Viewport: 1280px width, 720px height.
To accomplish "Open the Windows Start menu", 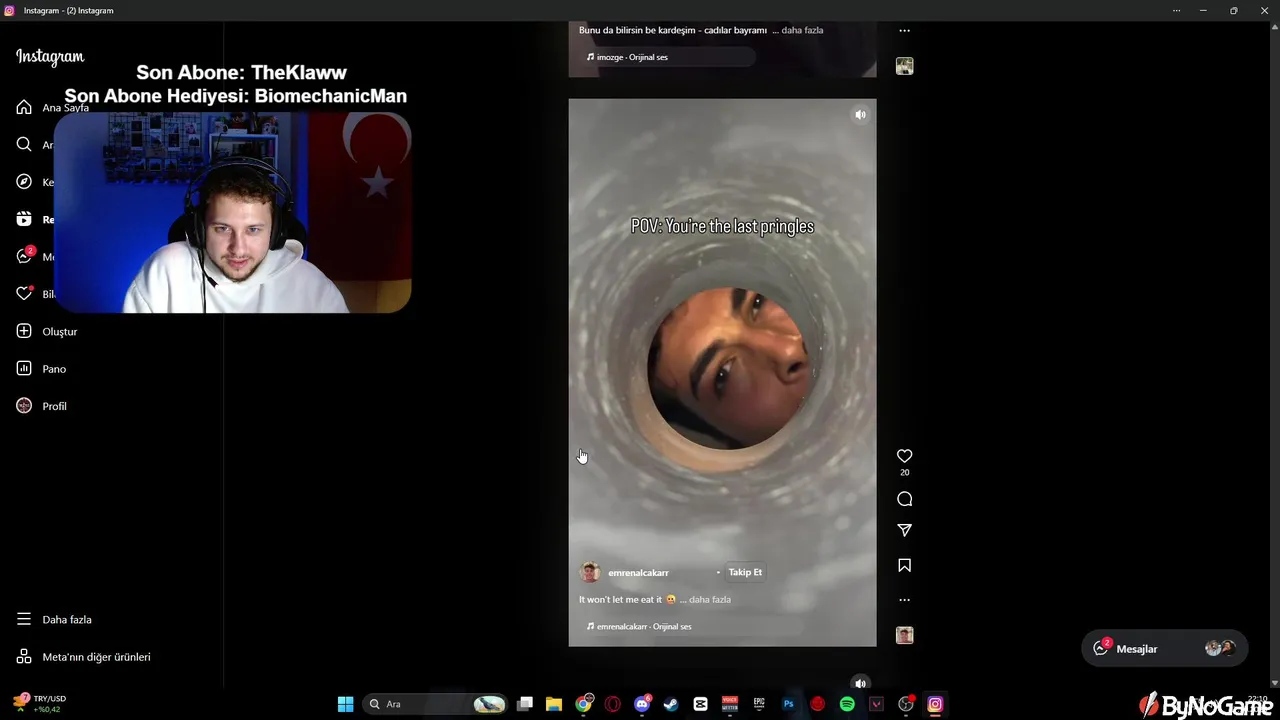I will [345, 704].
